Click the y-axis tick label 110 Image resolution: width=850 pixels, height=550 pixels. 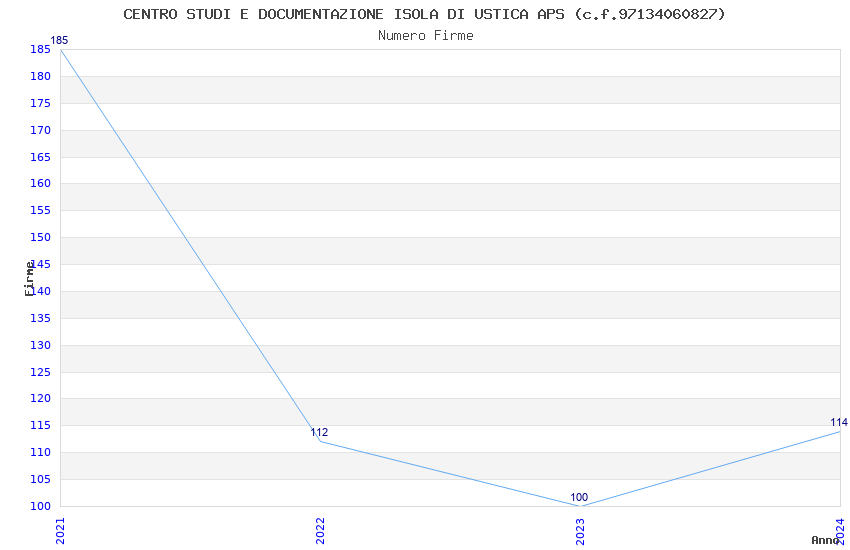pyautogui.click(x=40, y=452)
